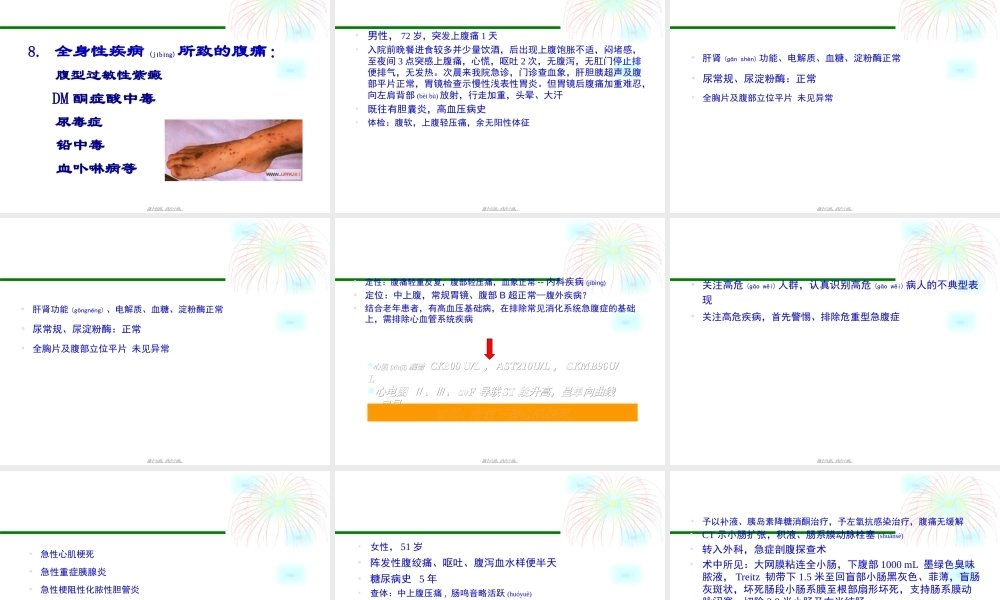This screenshot has width=1000, height=600.
Task: Select the orange highlighted text bar
Action: [502, 412]
